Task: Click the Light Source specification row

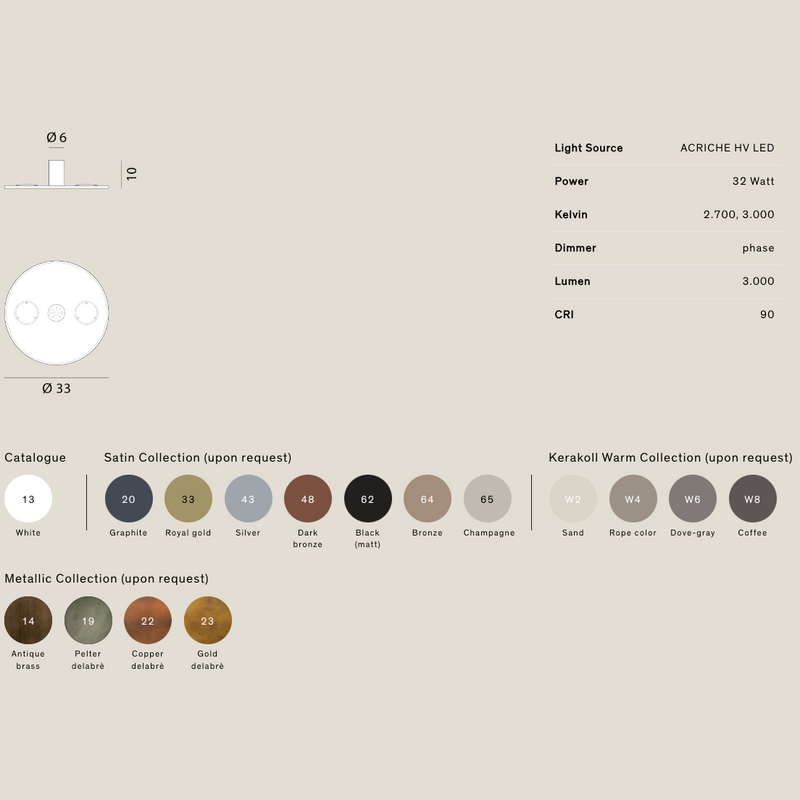Action: tap(664, 148)
